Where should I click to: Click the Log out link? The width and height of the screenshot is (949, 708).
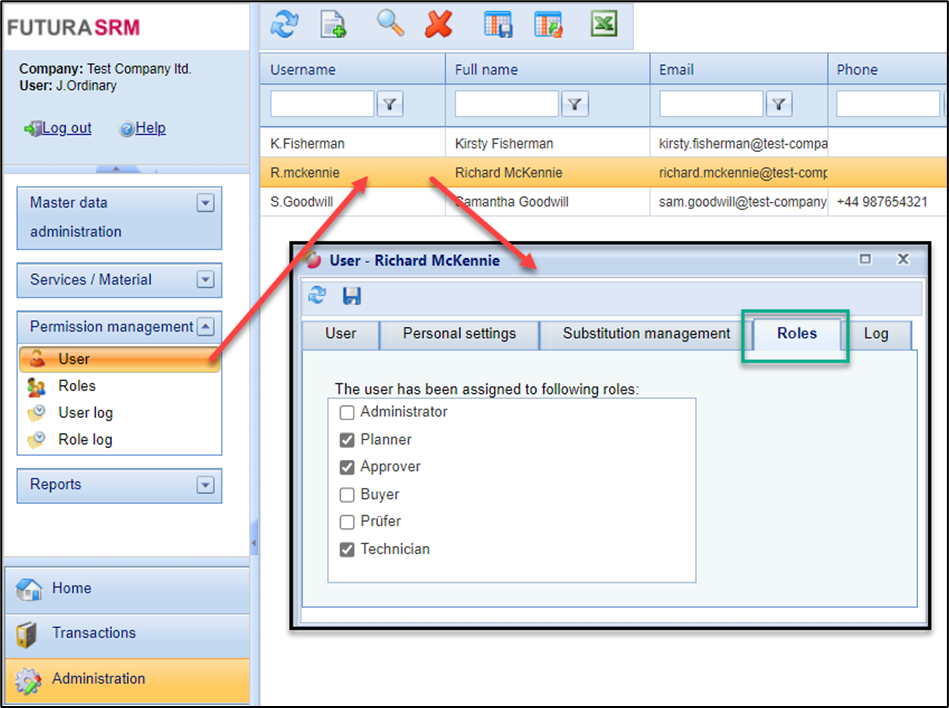click(x=66, y=128)
